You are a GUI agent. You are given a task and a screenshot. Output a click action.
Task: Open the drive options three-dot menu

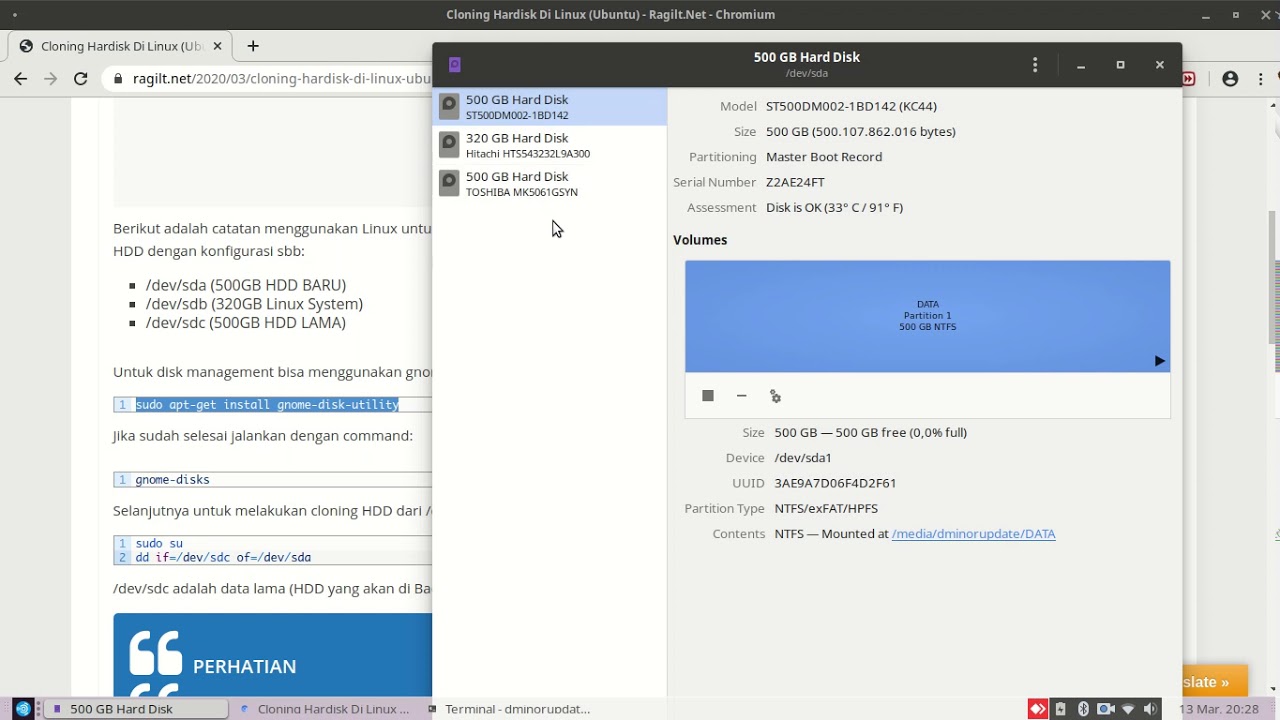pos(1035,65)
